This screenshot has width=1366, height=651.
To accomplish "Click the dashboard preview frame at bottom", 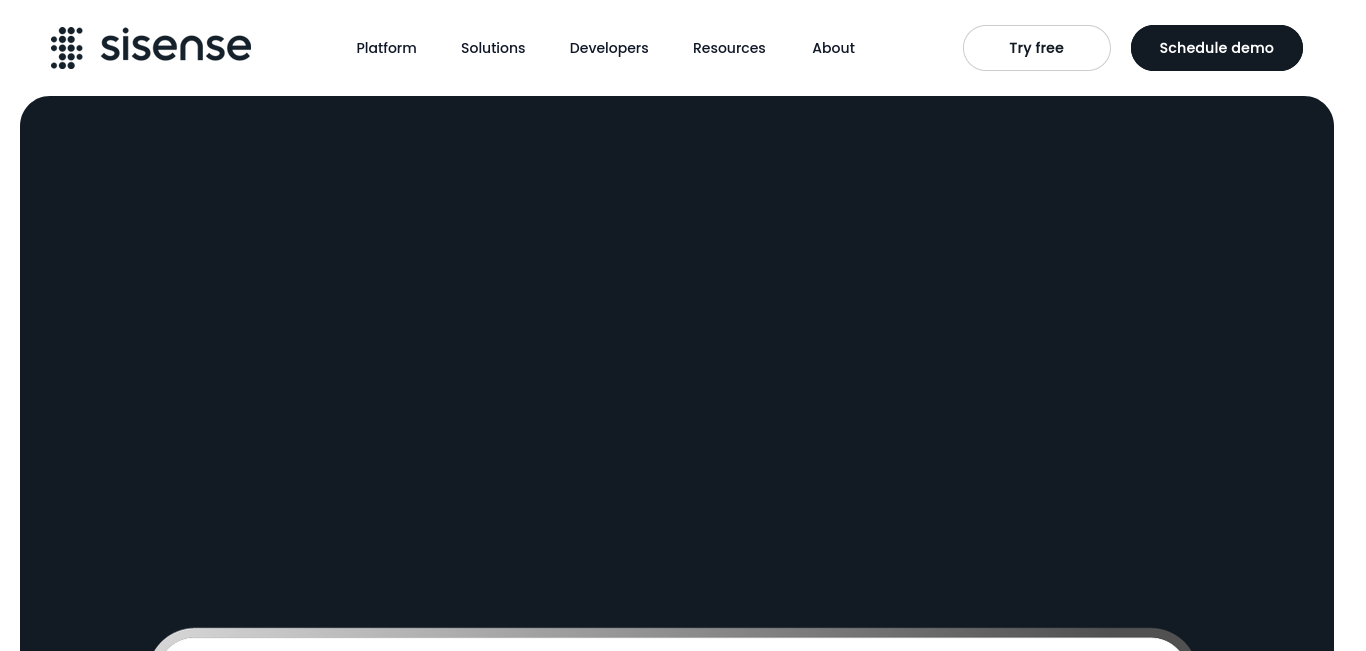I will [x=672, y=645].
